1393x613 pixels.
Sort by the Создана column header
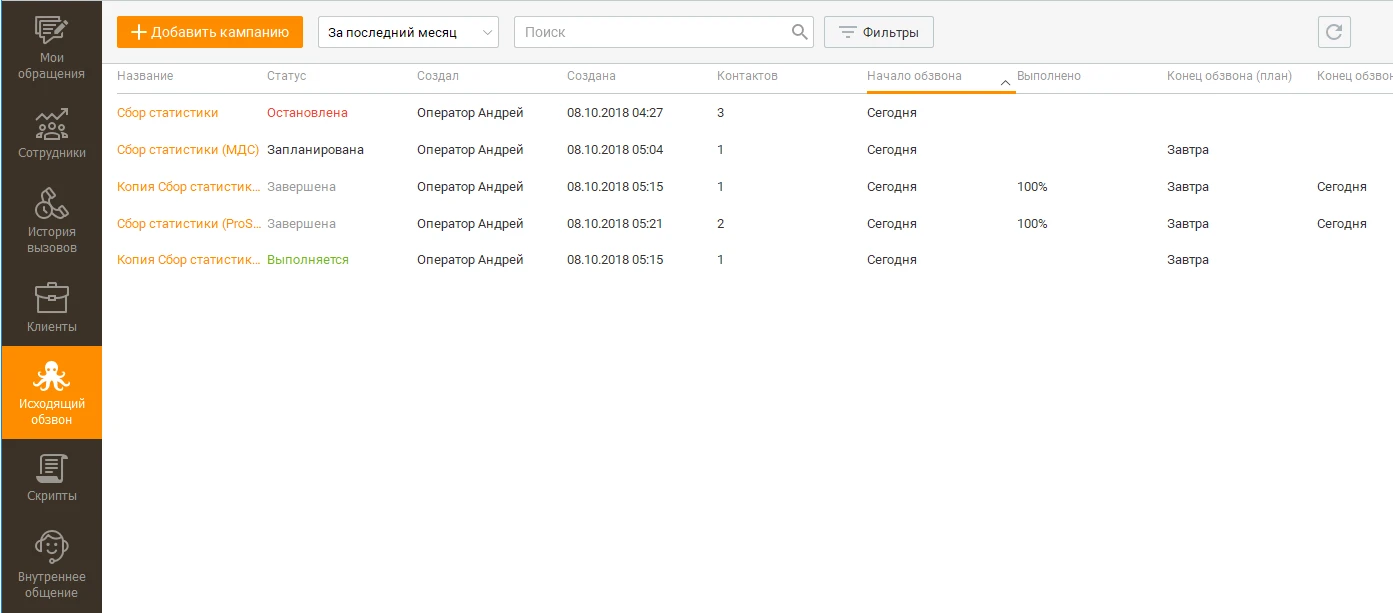coord(591,76)
